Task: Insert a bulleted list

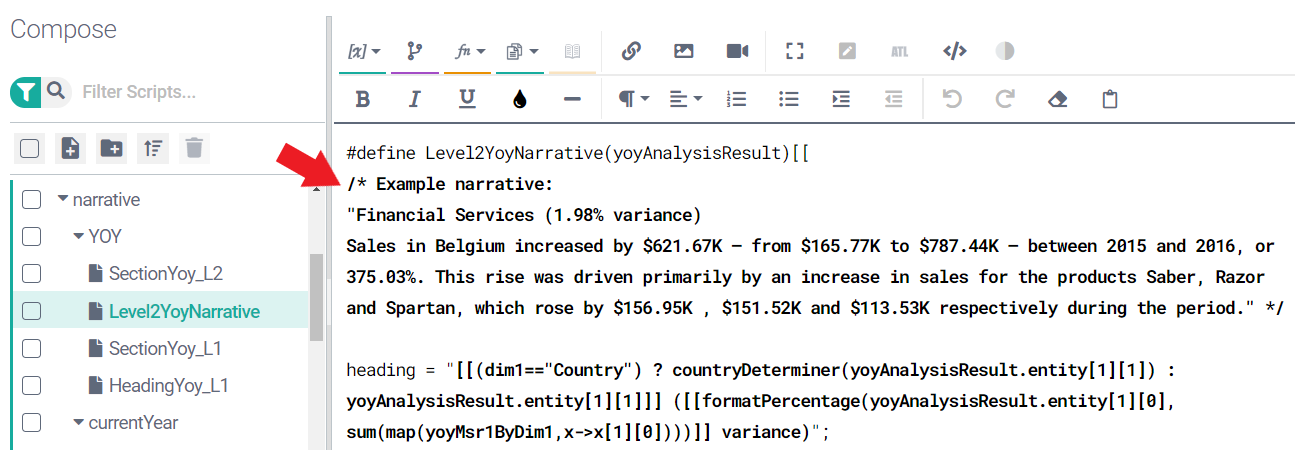Action: [x=789, y=99]
